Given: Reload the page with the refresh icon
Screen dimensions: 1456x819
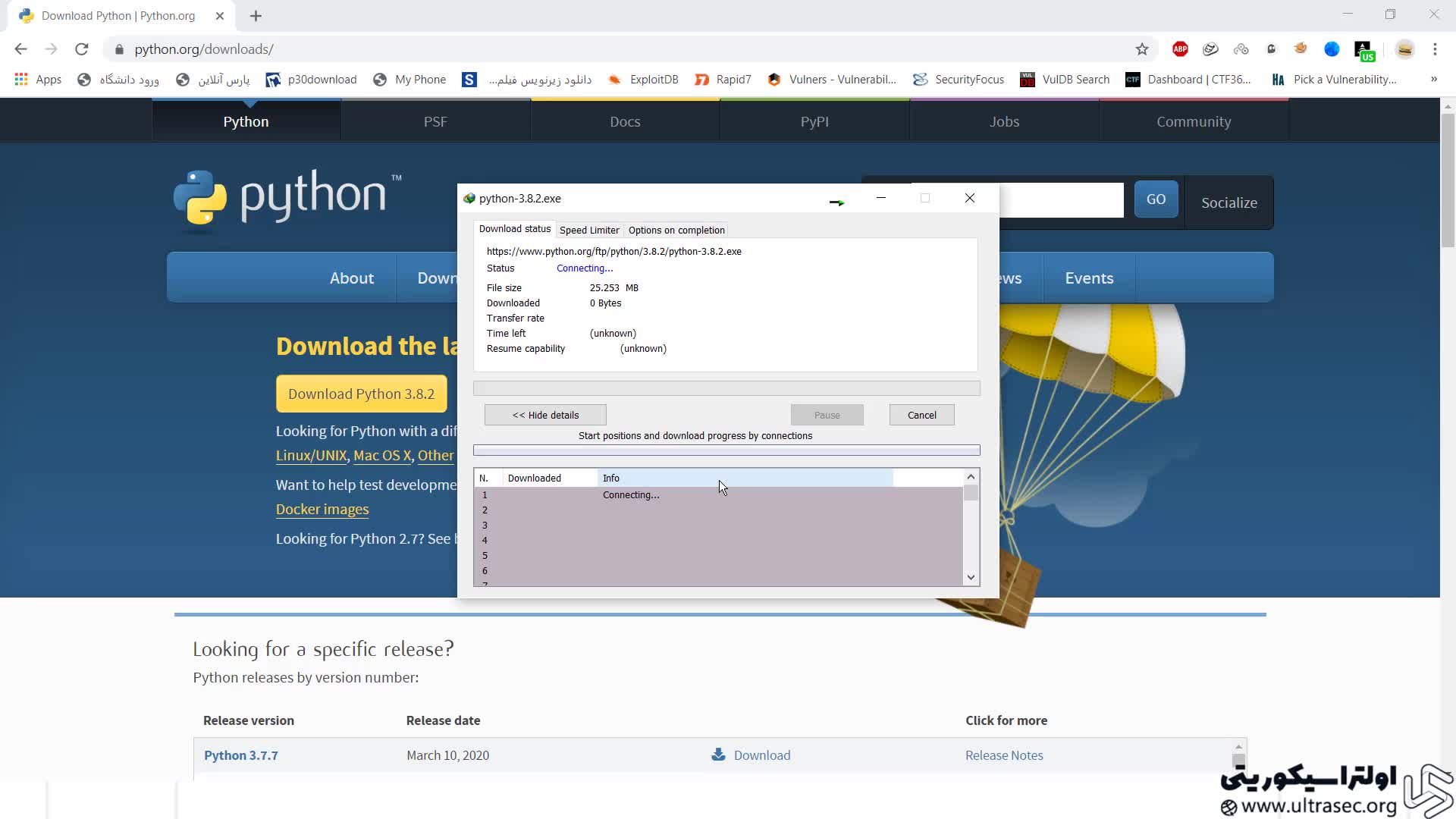Looking at the screenshot, I should (x=82, y=49).
